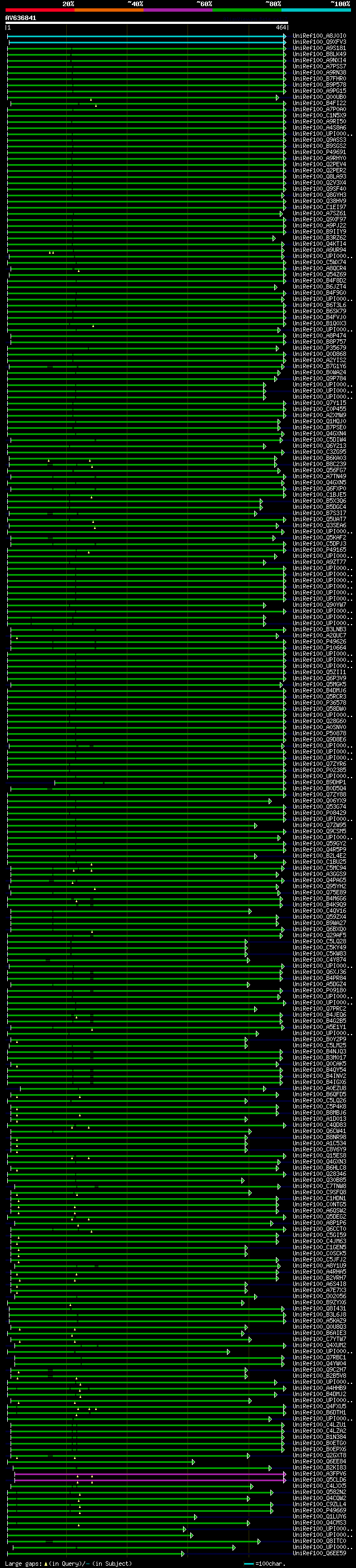The image size is (356, 1568).
Task: Click the UniRef100_P09180 label
Action: click(319, 990)
